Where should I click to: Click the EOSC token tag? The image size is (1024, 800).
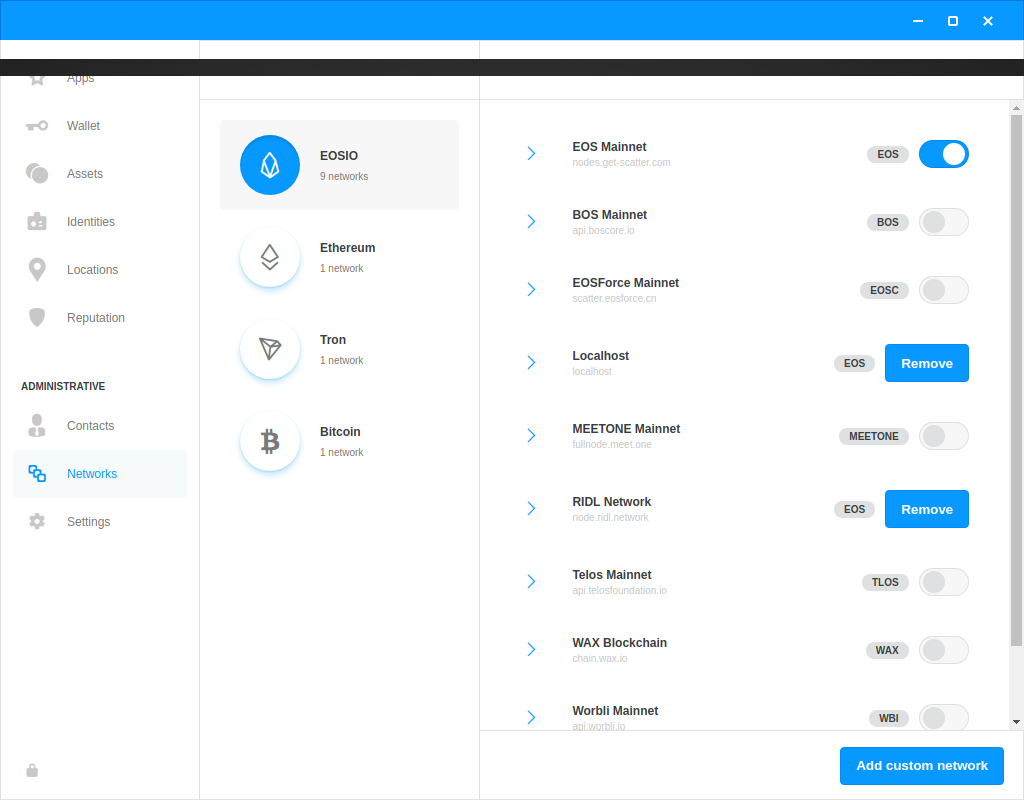884,290
